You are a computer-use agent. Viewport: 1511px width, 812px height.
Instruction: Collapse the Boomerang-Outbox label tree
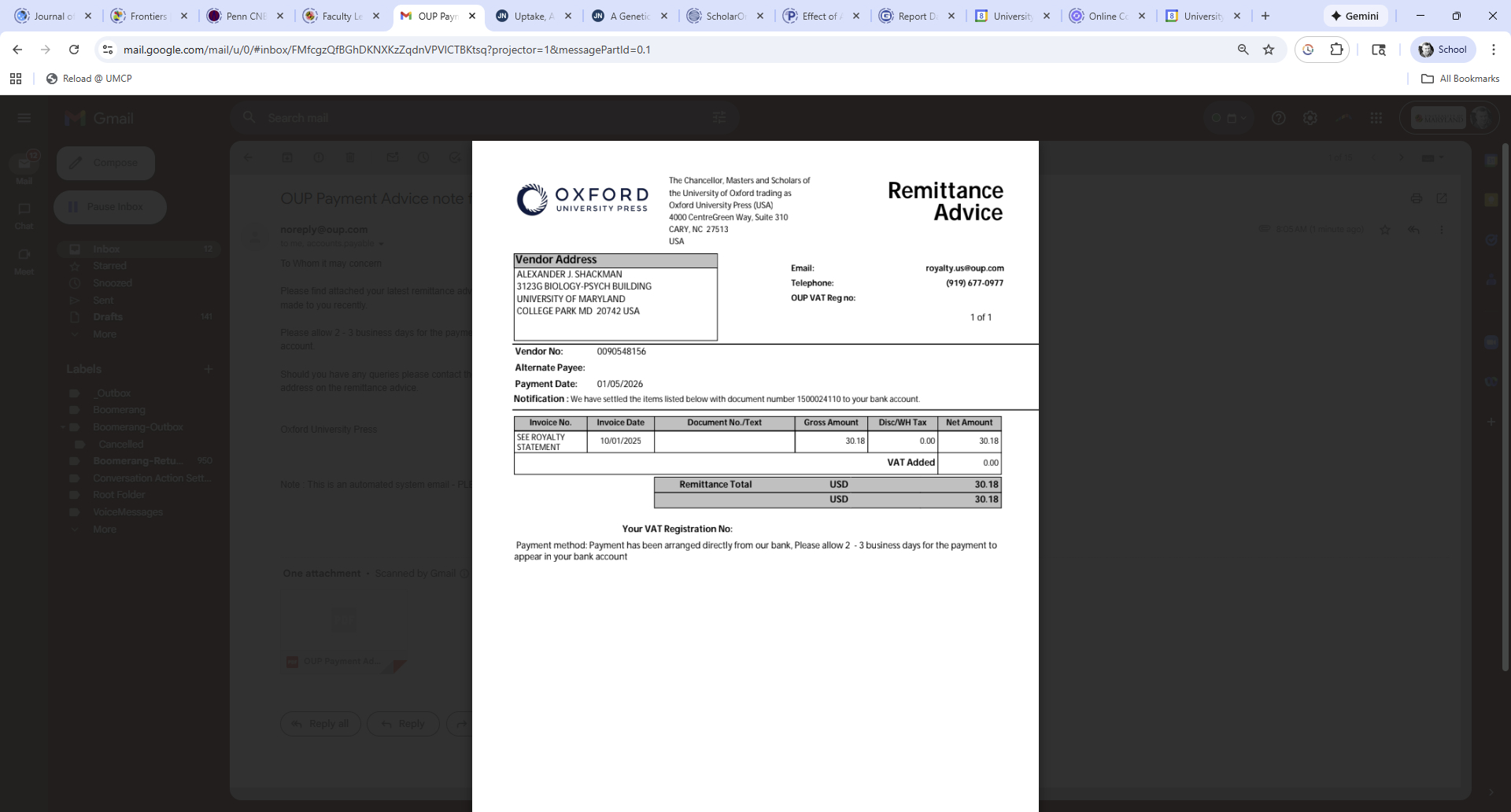tap(63, 427)
